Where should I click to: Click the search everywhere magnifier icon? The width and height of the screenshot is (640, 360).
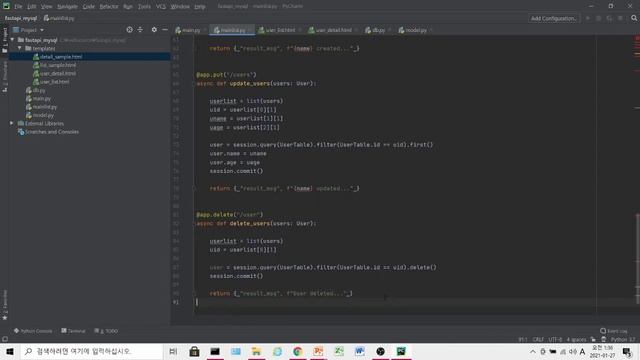(x=634, y=18)
